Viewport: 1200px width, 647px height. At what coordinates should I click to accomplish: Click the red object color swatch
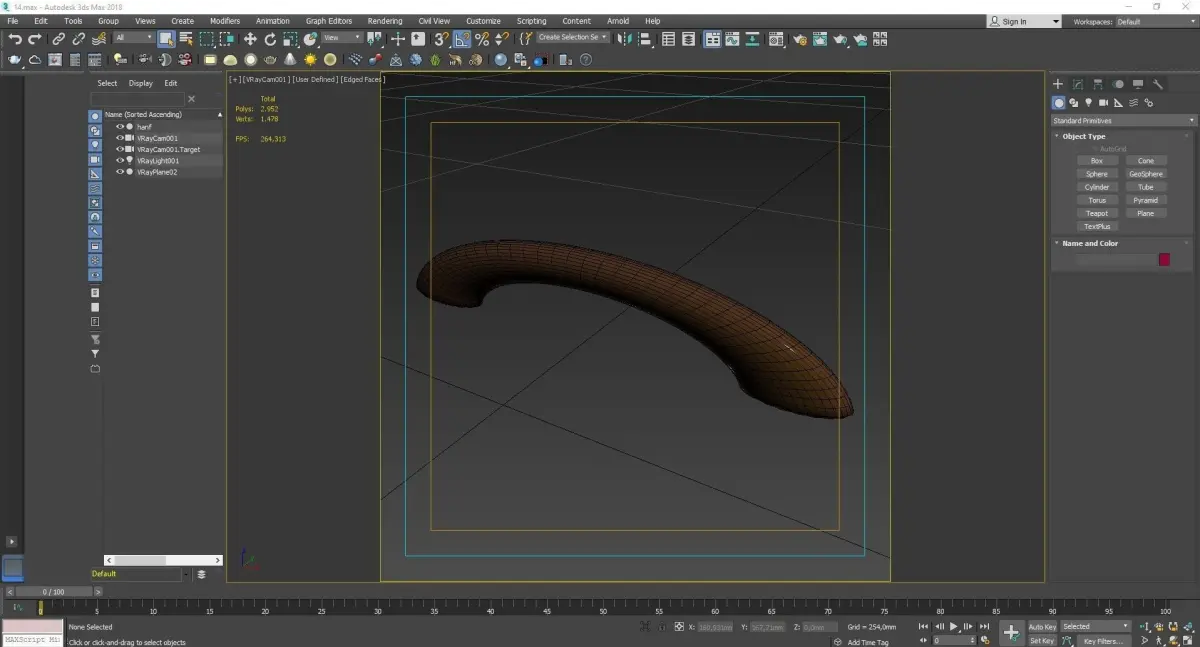point(1164,260)
